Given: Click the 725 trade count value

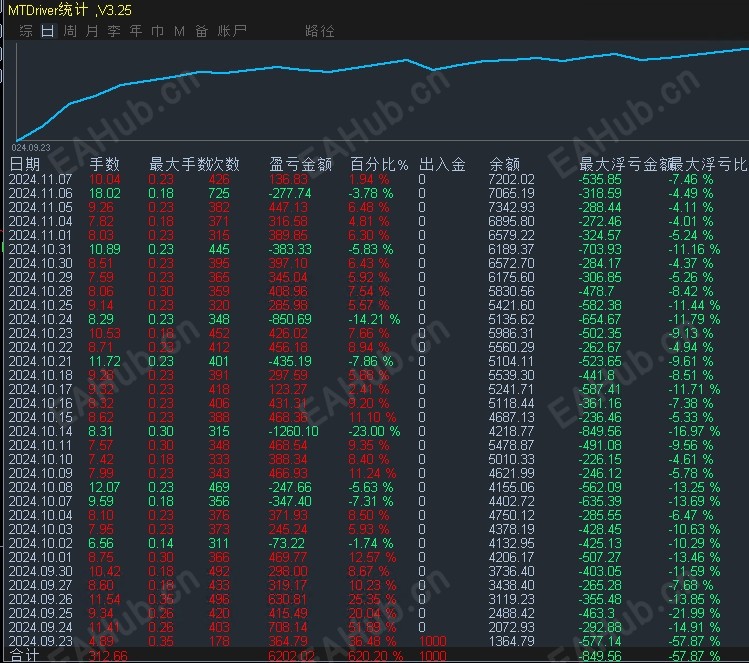Looking at the screenshot, I should coord(219,193).
